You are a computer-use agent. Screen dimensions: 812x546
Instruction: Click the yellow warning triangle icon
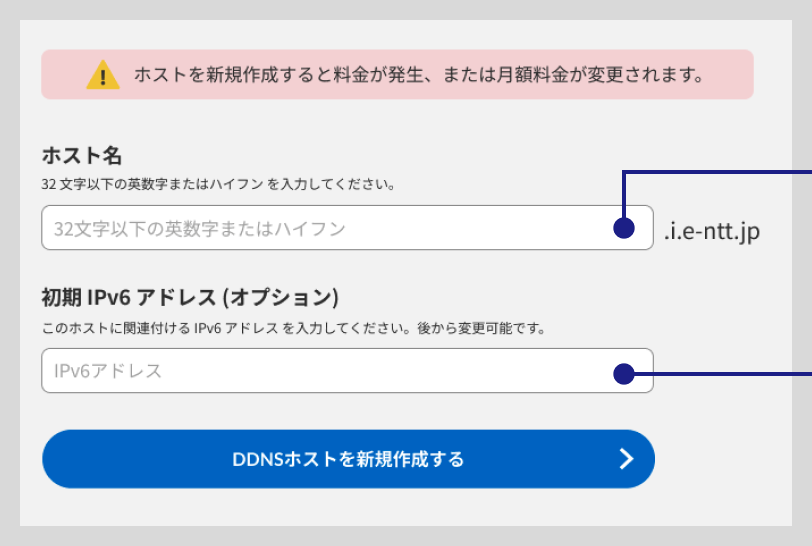pos(103,75)
